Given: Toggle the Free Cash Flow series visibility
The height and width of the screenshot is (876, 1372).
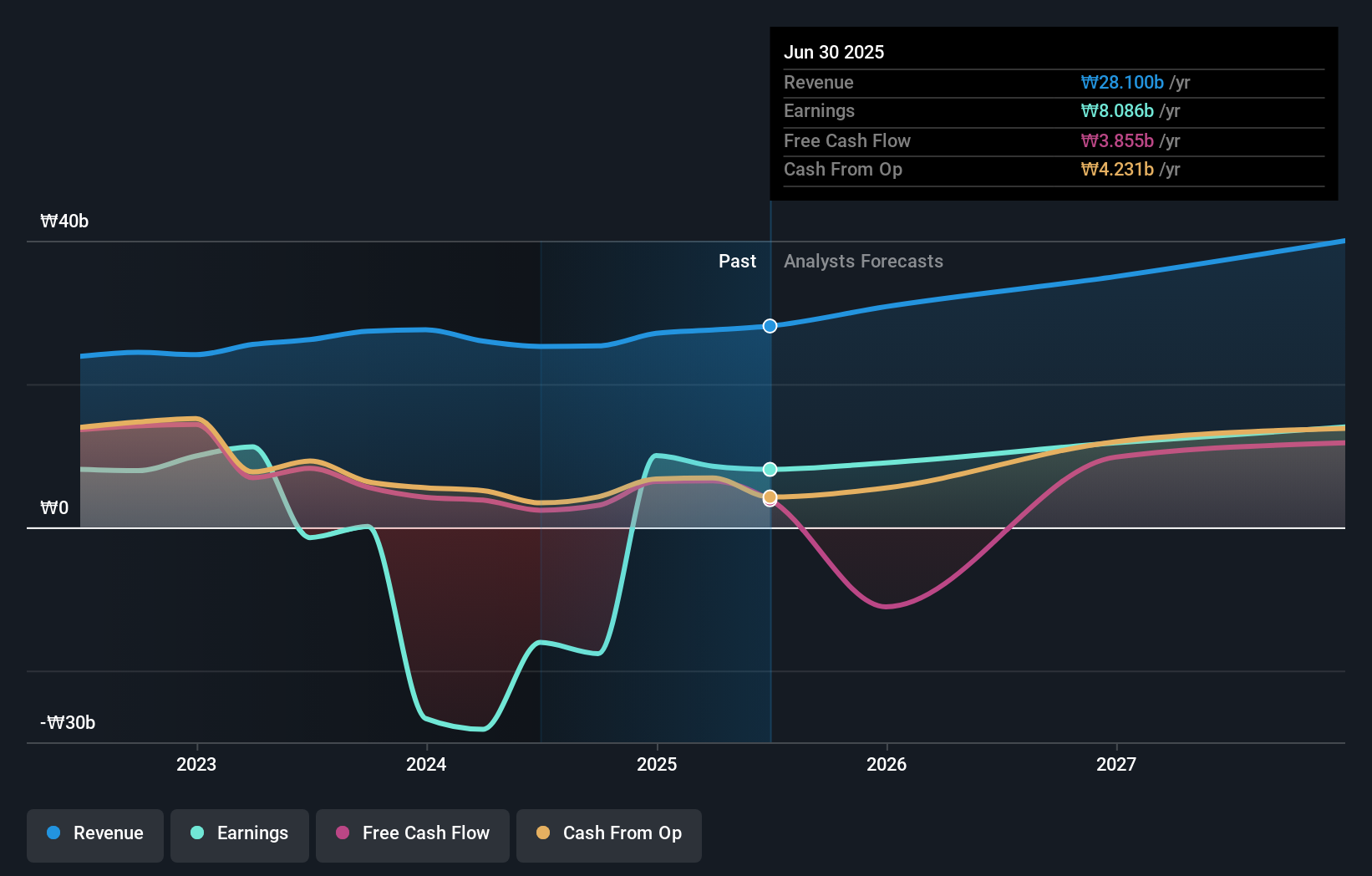Looking at the screenshot, I should 412,834.
